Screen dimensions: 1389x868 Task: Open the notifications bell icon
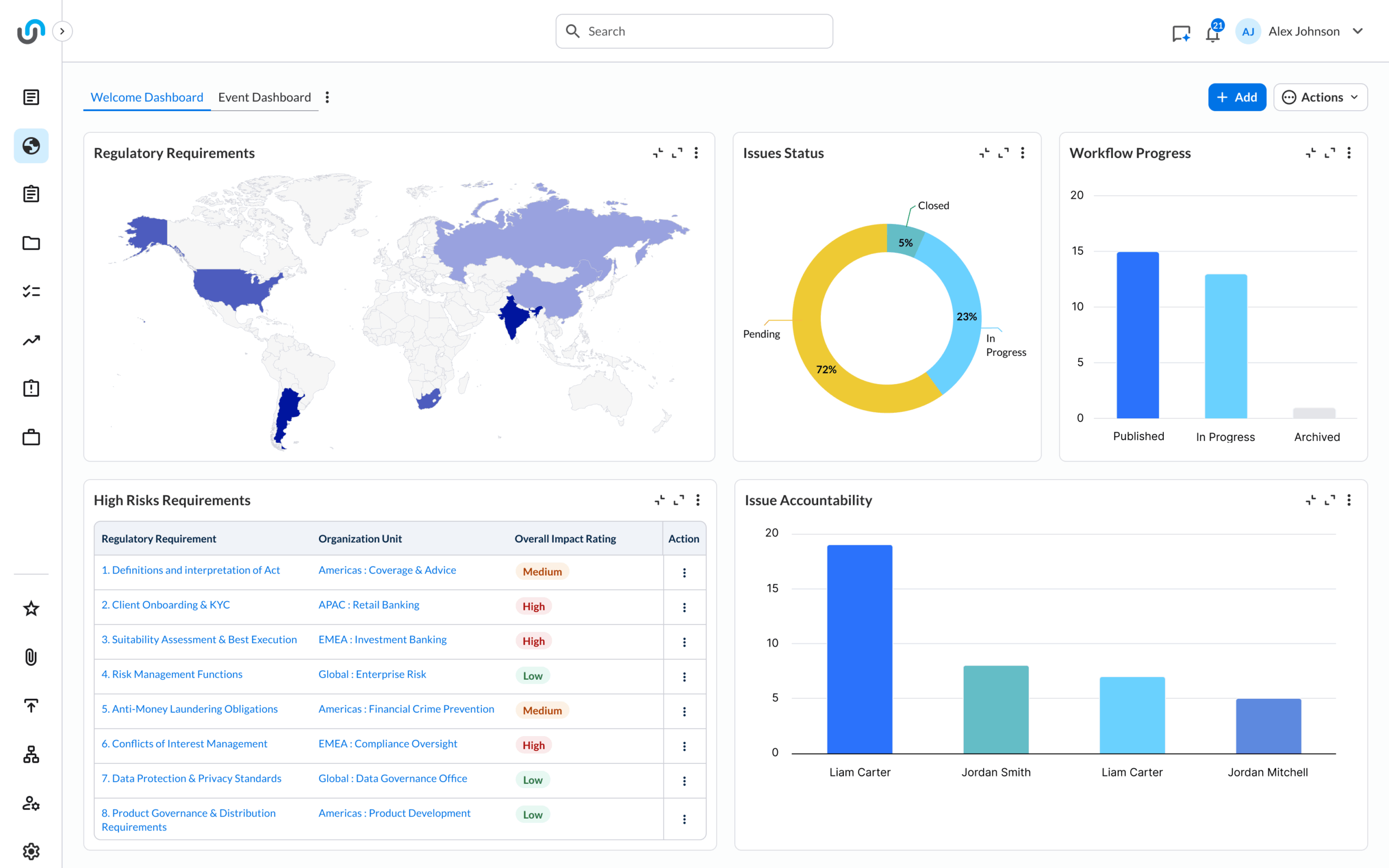click(1212, 33)
